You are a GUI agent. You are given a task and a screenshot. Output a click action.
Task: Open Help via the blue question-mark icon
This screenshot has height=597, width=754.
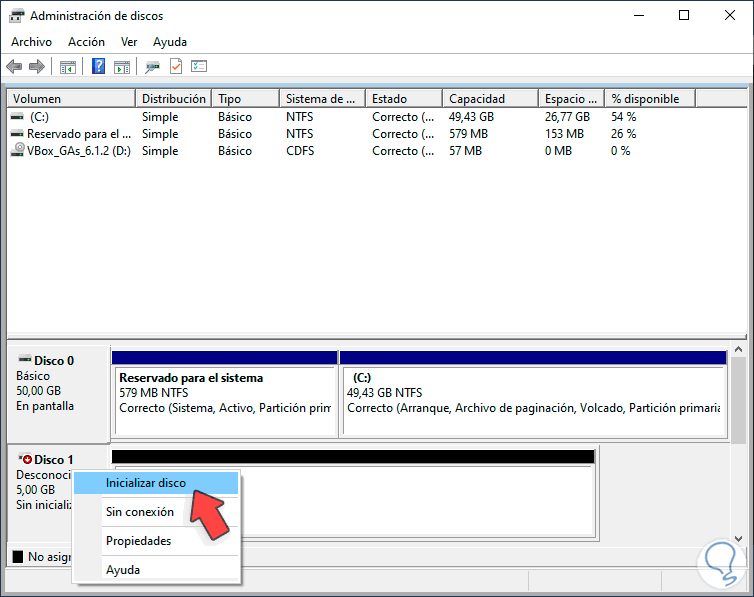(98, 66)
